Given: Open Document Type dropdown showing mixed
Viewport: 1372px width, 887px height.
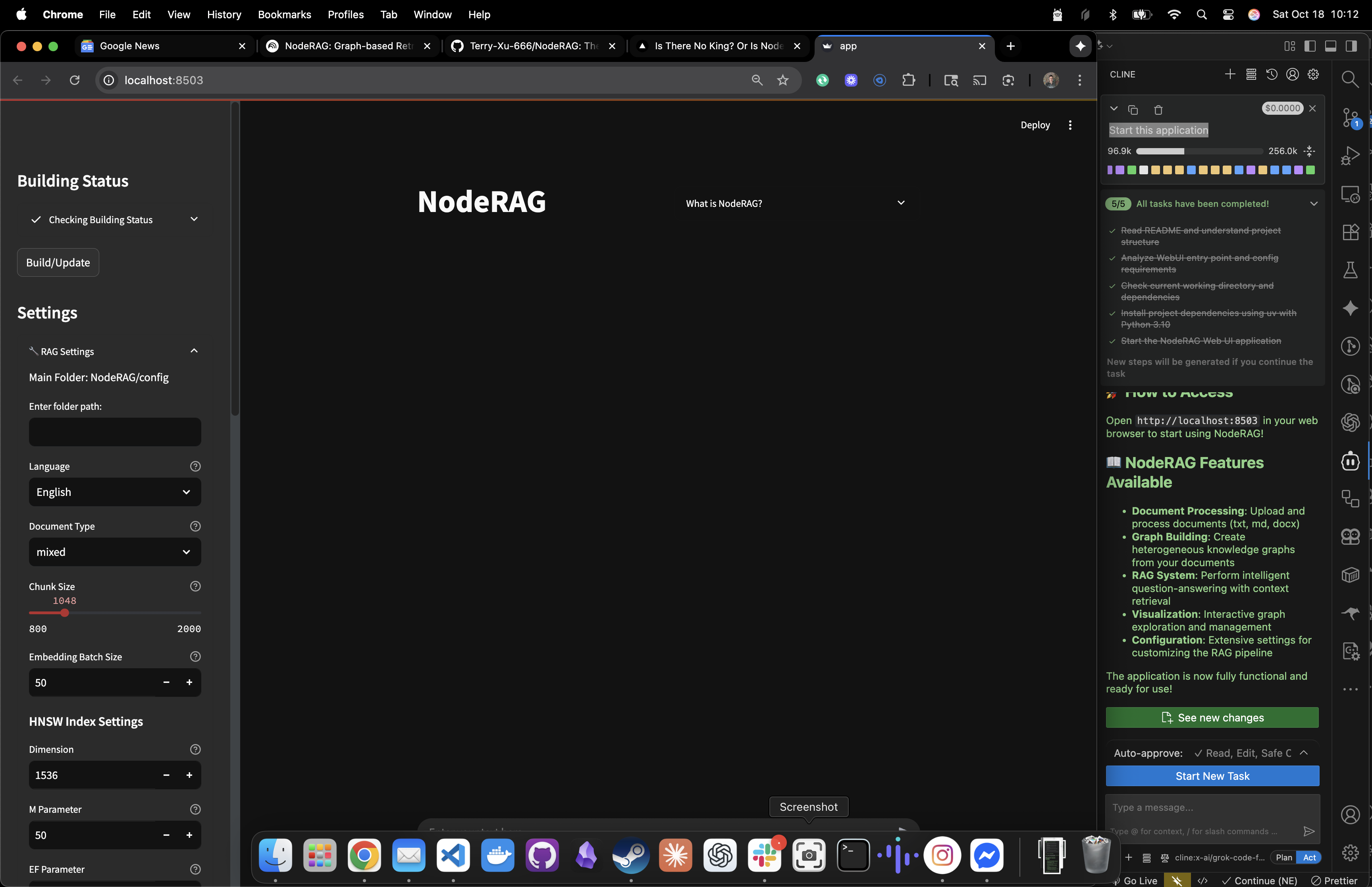Looking at the screenshot, I should pyautogui.click(x=115, y=552).
